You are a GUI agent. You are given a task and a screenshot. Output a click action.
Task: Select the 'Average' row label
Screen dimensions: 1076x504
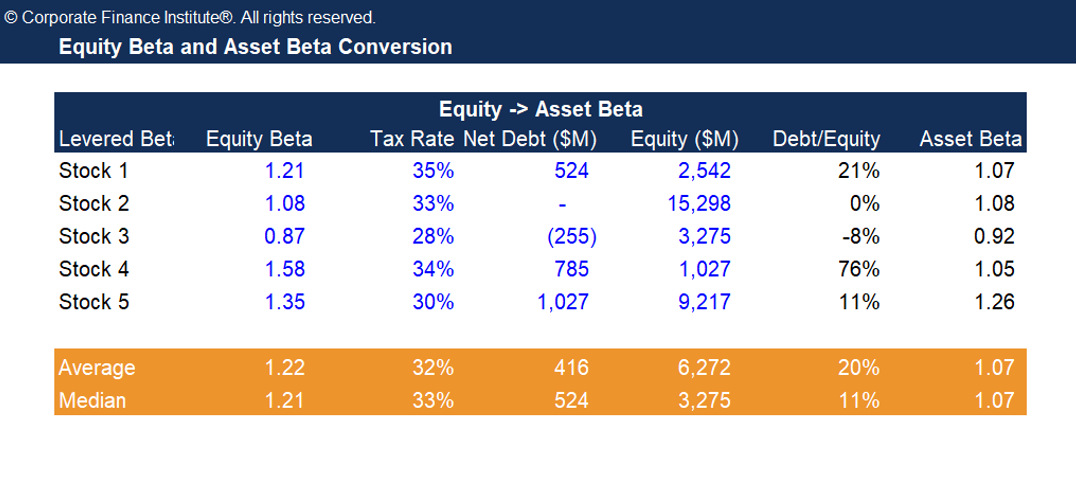tap(97, 368)
